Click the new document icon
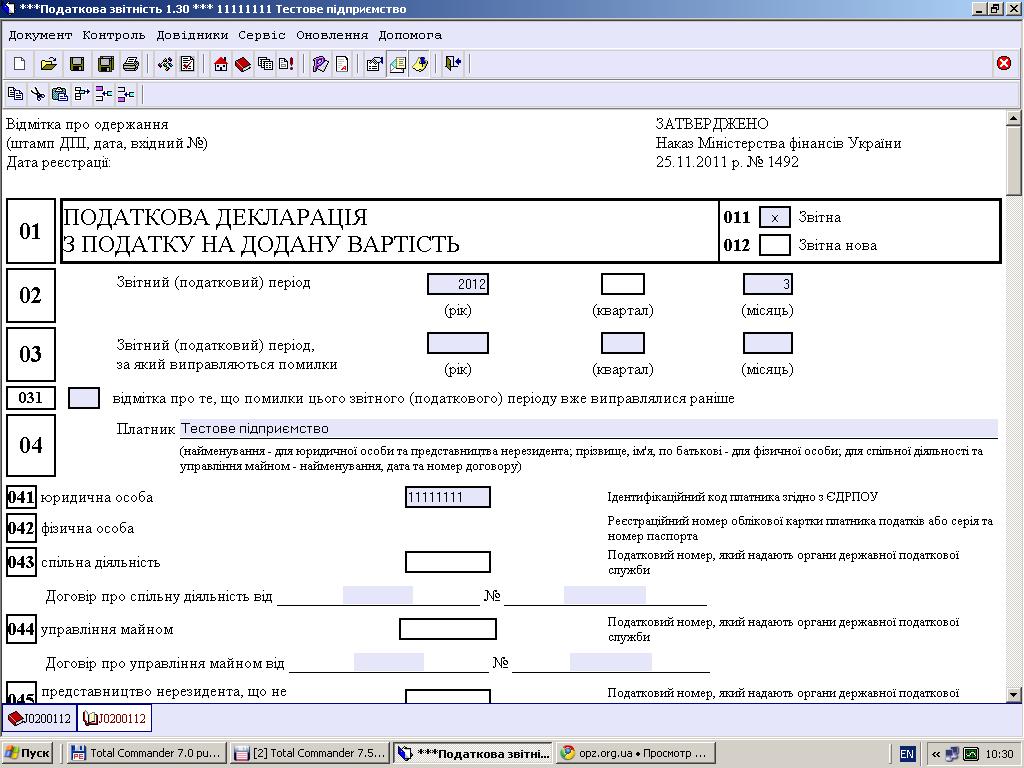 [19, 64]
